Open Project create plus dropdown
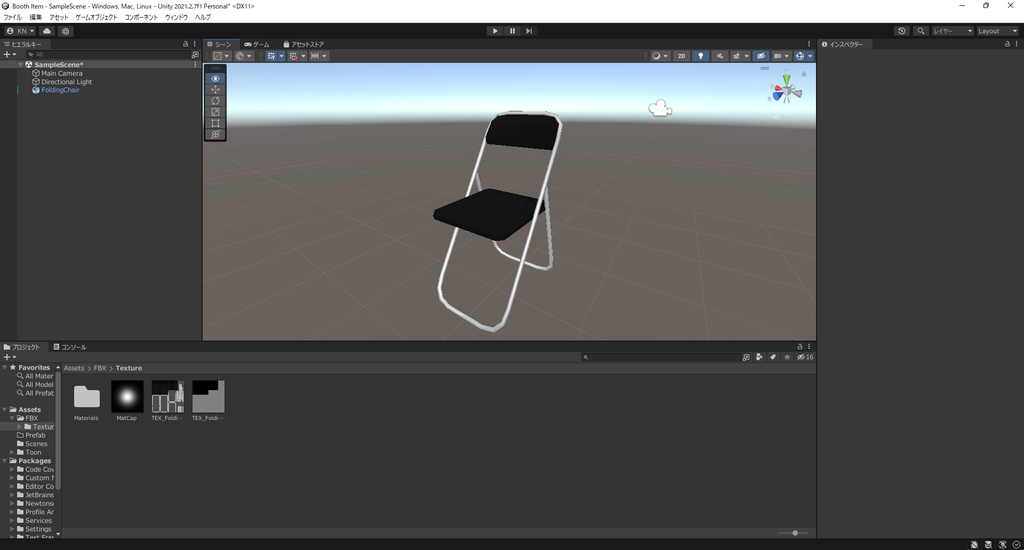The height and width of the screenshot is (550, 1024). click(9, 357)
